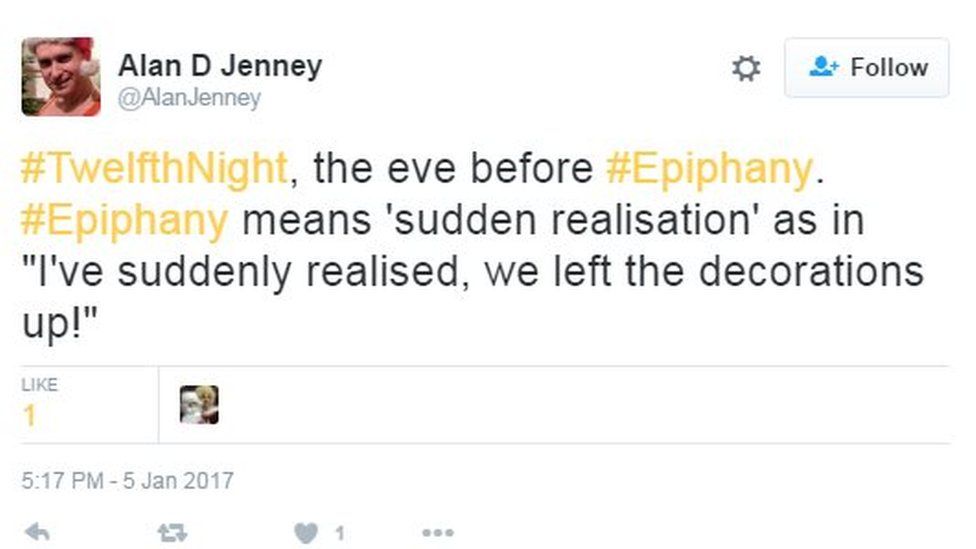Click the person-plus icon in Follow button

pos(824,68)
